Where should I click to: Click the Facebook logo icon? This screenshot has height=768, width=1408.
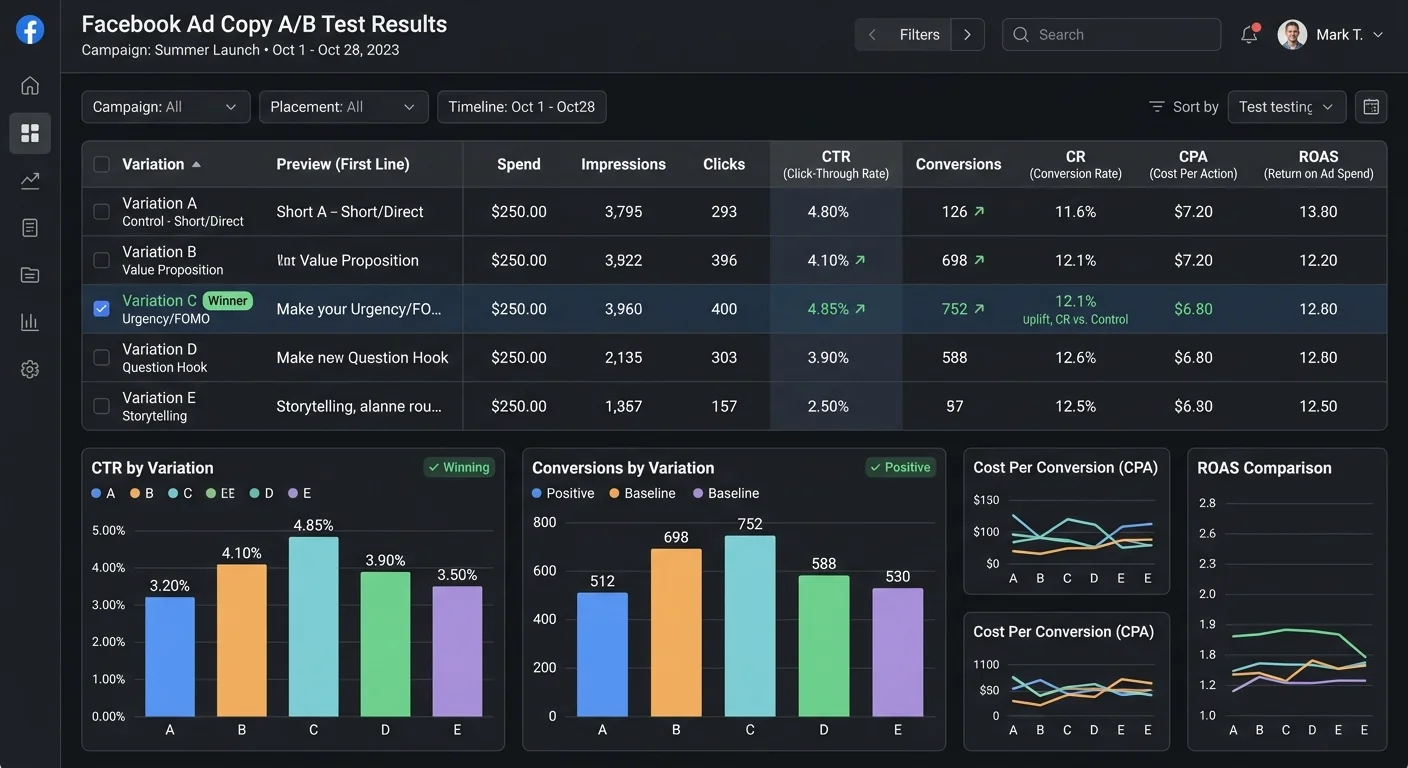tap(30, 30)
